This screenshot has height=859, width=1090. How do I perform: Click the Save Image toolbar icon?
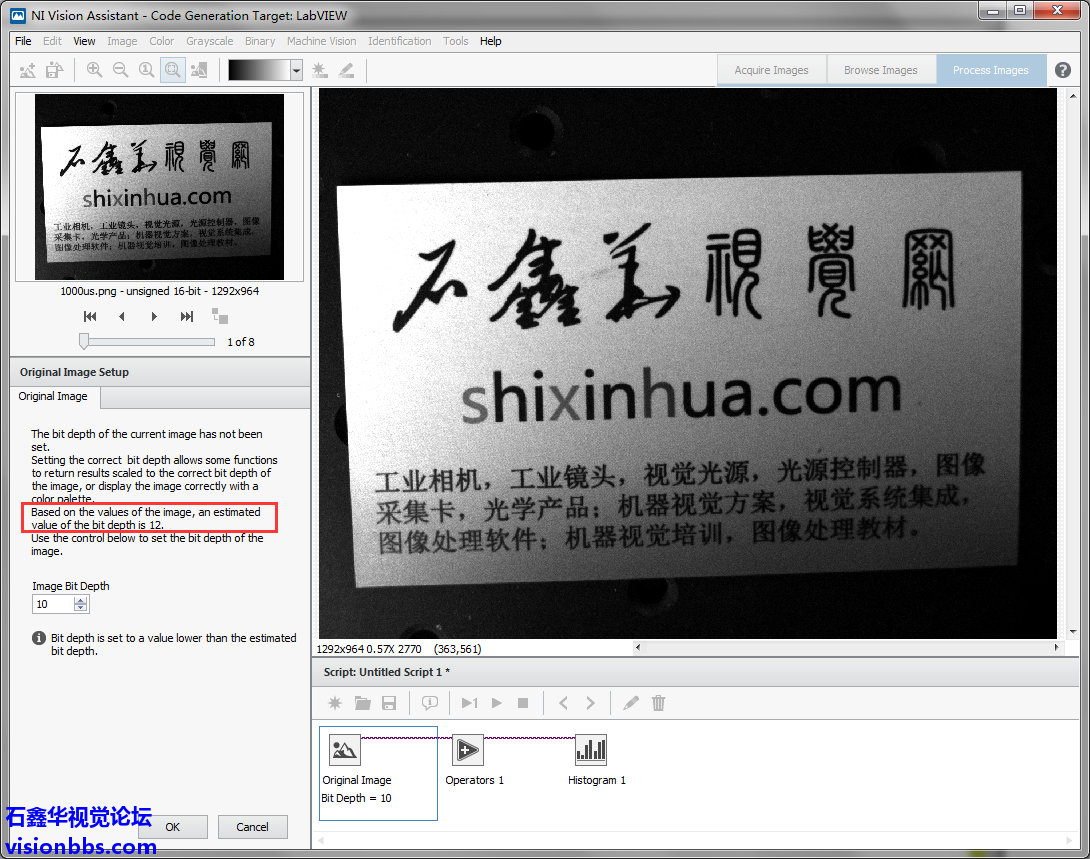pos(54,70)
